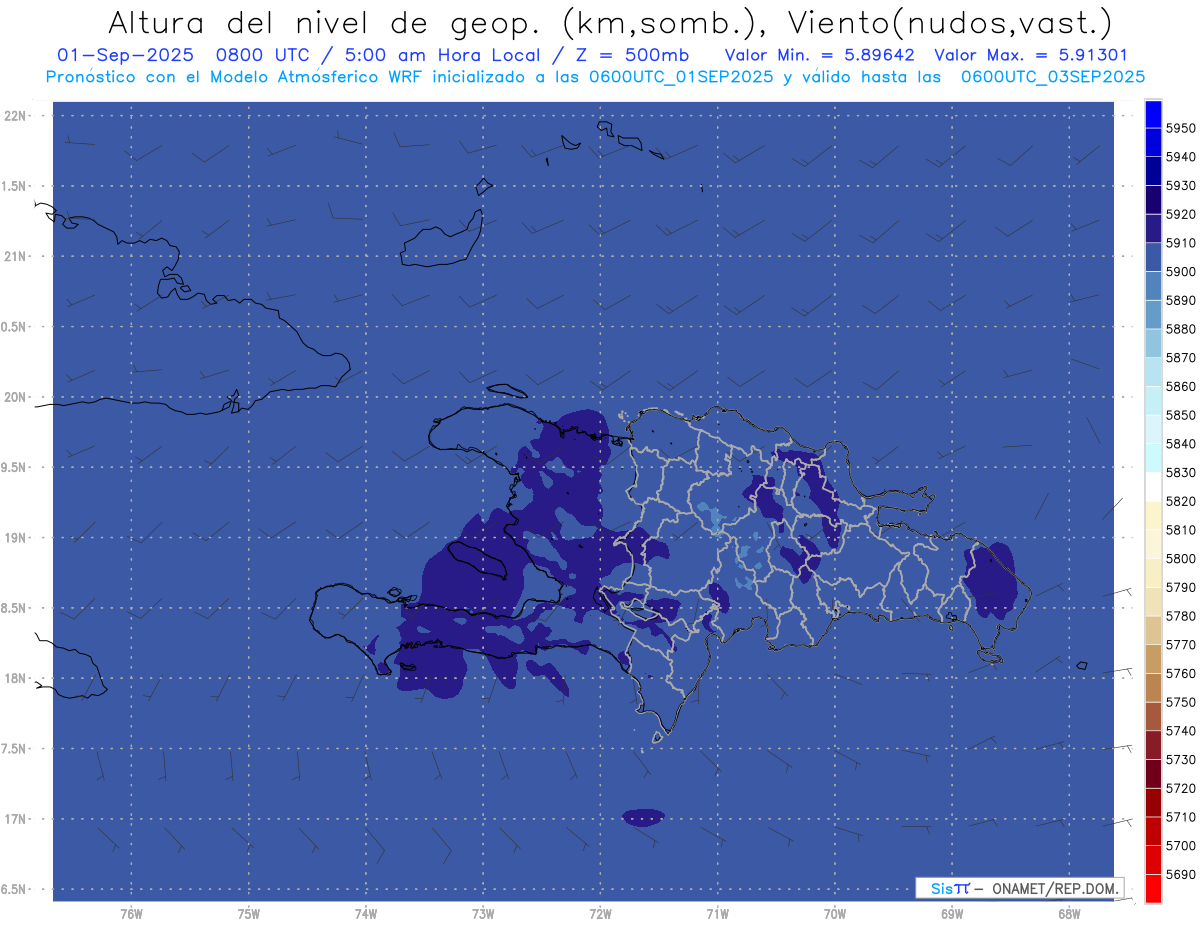Click the 76W longitude label

click(131, 913)
